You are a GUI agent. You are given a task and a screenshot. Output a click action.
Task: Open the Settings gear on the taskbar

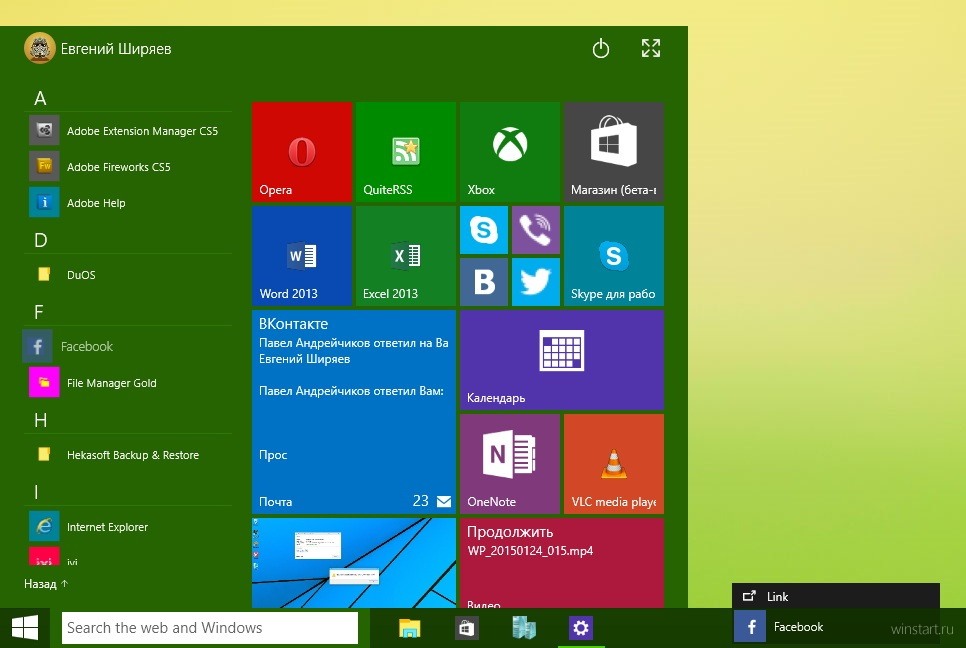point(581,628)
